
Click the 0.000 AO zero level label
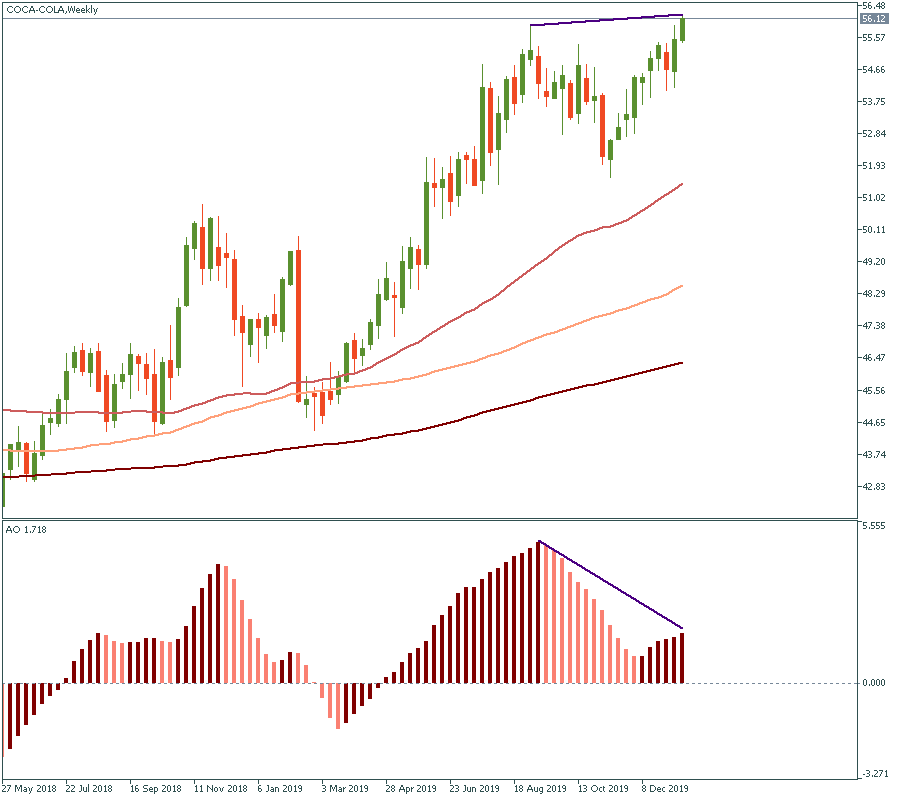click(873, 683)
